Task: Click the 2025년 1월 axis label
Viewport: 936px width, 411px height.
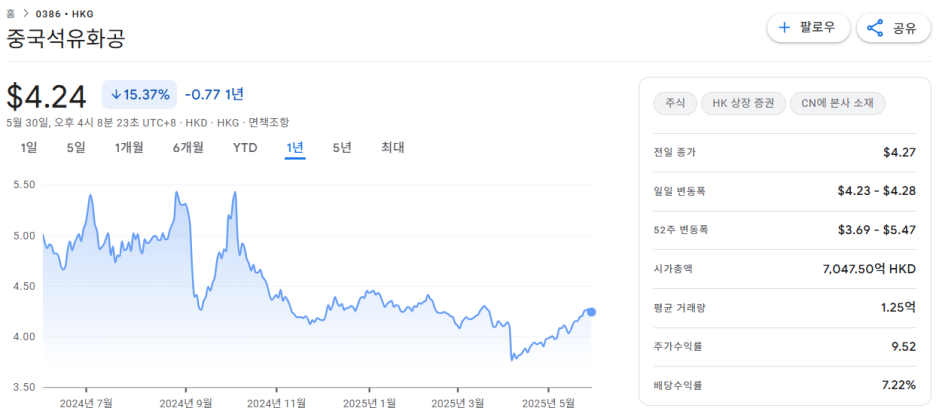Action: click(369, 403)
